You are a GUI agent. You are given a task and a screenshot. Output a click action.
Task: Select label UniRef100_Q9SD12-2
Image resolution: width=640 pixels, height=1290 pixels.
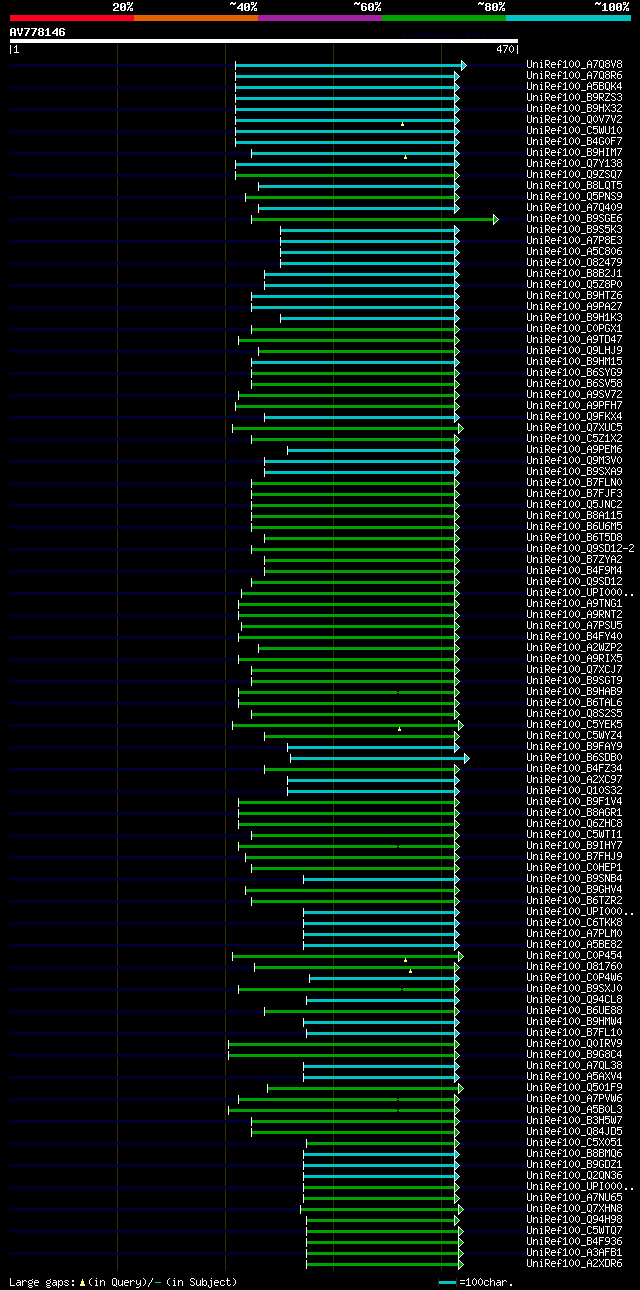580,549
